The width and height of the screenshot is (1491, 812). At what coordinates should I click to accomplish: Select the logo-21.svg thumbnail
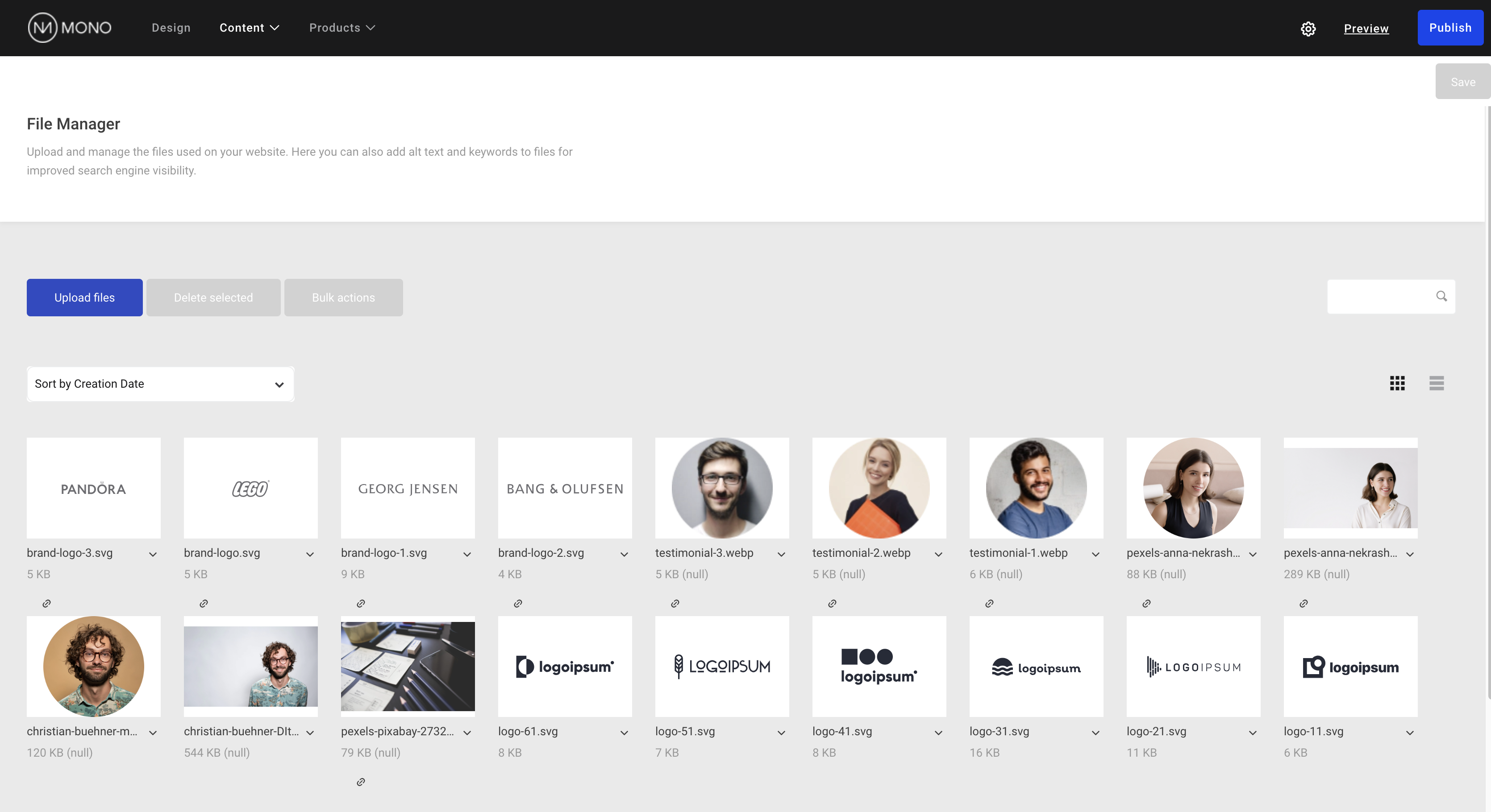[1194, 666]
